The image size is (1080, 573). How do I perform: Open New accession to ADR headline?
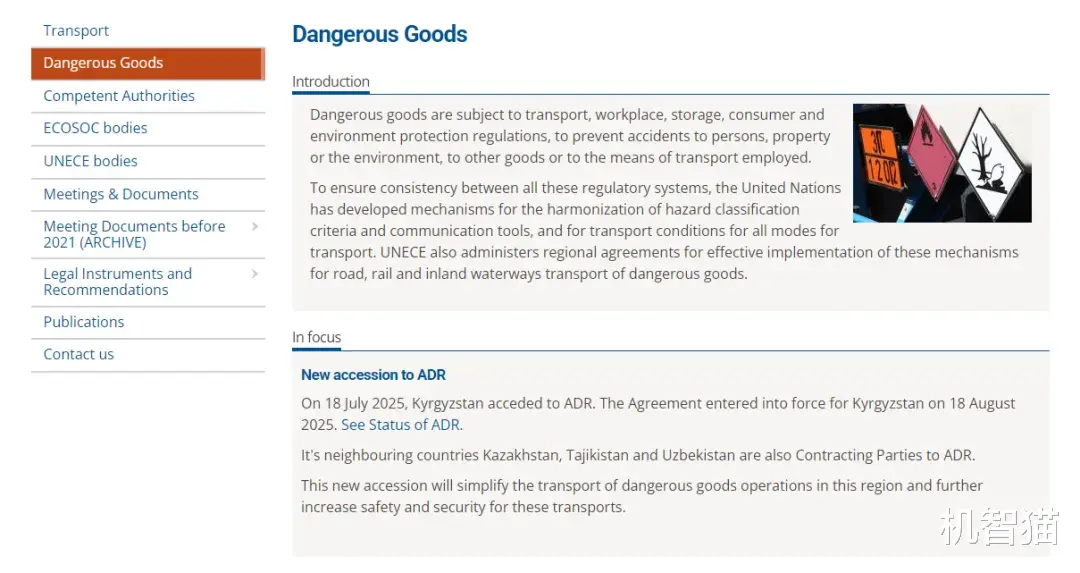373,375
